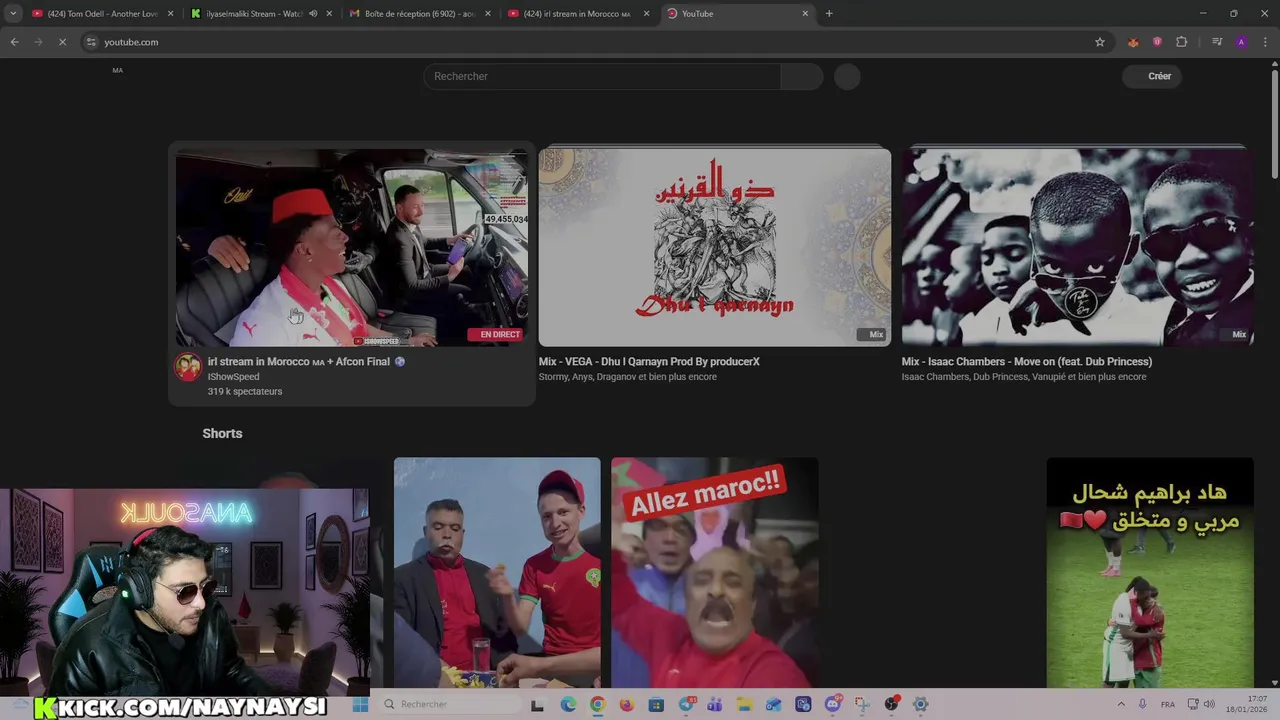Click the YouTube Rechercher search field
Image resolution: width=1280 pixels, height=720 pixels.
(603, 76)
